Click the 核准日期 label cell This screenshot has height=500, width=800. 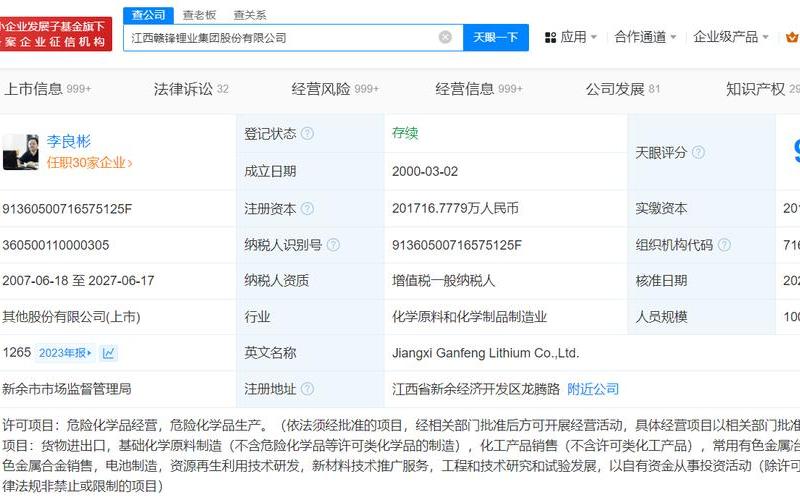(x=702, y=281)
